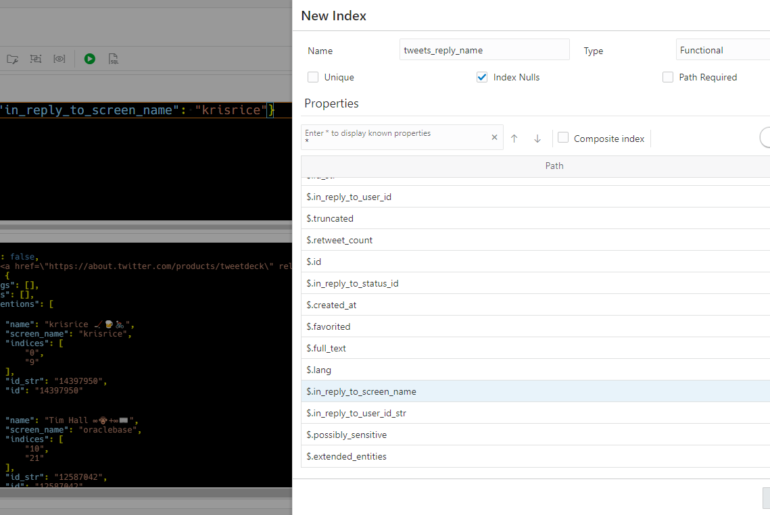Select the $.favorited path row
Image resolution: width=770 pixels, height=515 pixels.
pyautogui.click(x=535, y=326)
